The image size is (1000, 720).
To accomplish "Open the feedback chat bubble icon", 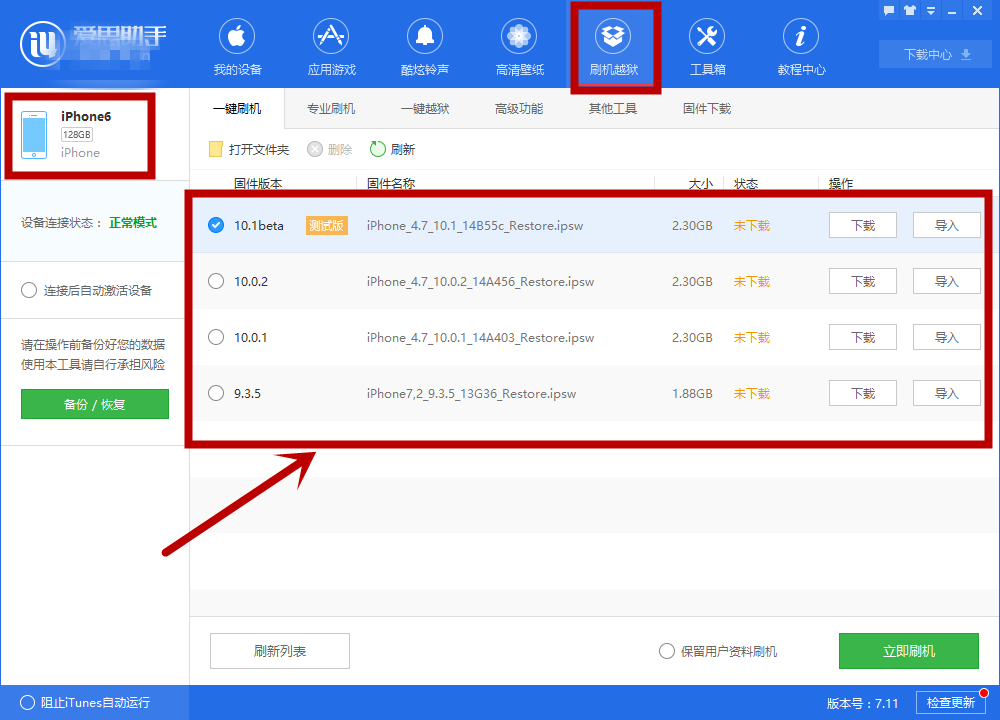I will [889, 10].
